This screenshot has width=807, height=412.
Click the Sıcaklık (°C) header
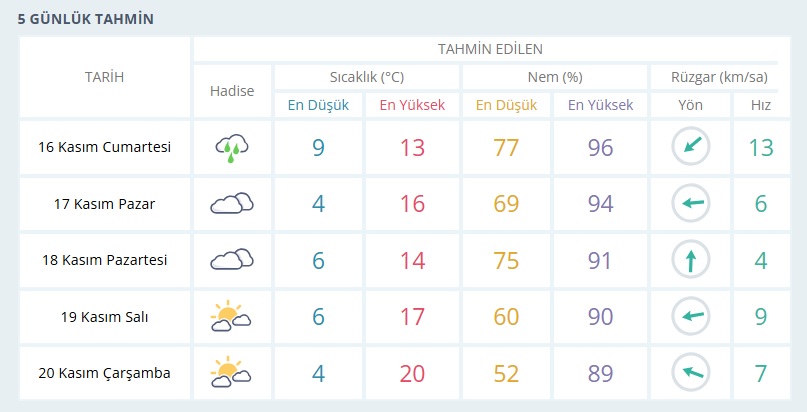point(366,77)
